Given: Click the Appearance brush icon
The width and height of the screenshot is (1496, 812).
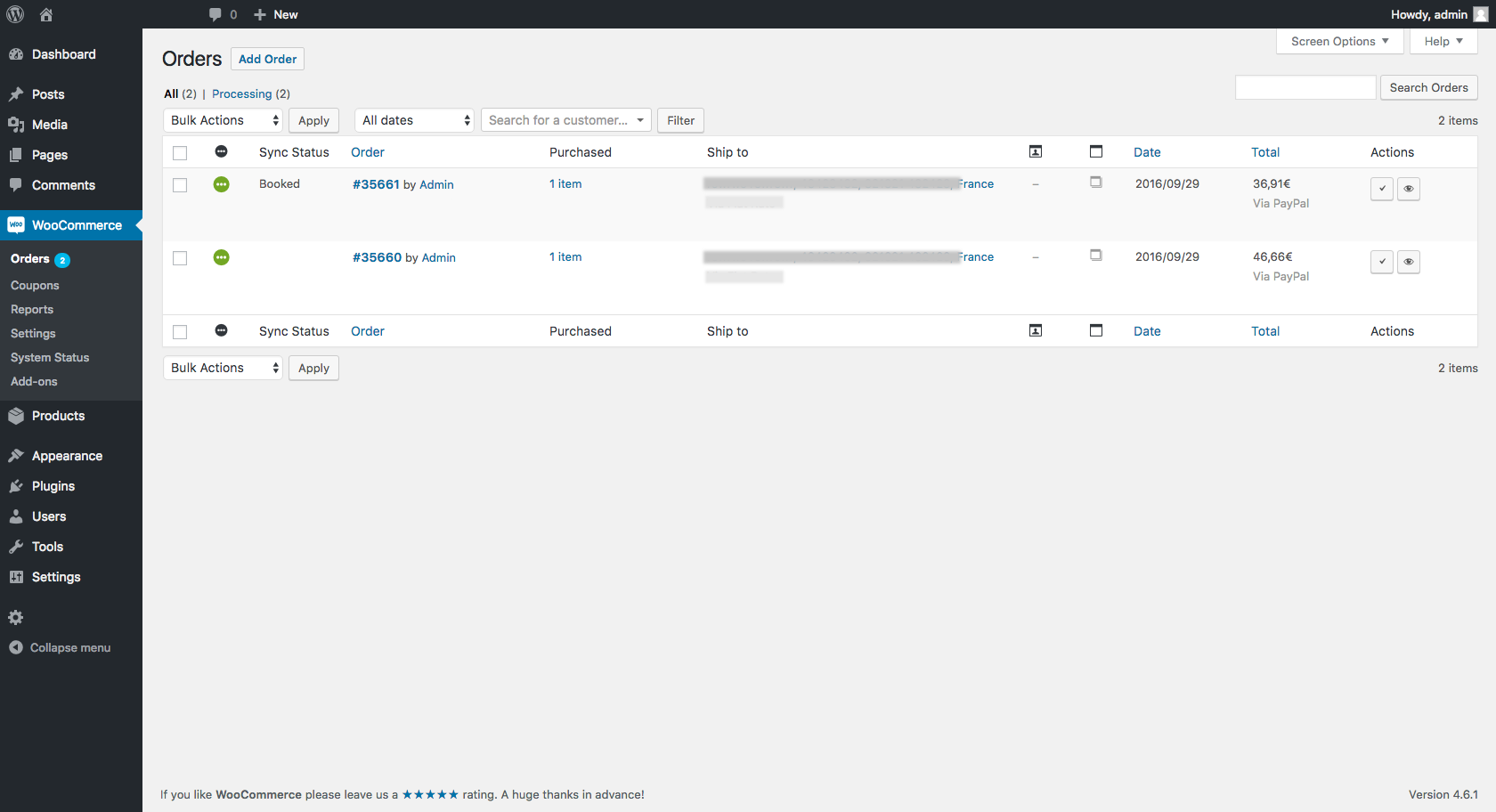Looking at the screenshot, I should tap(16, 456).
